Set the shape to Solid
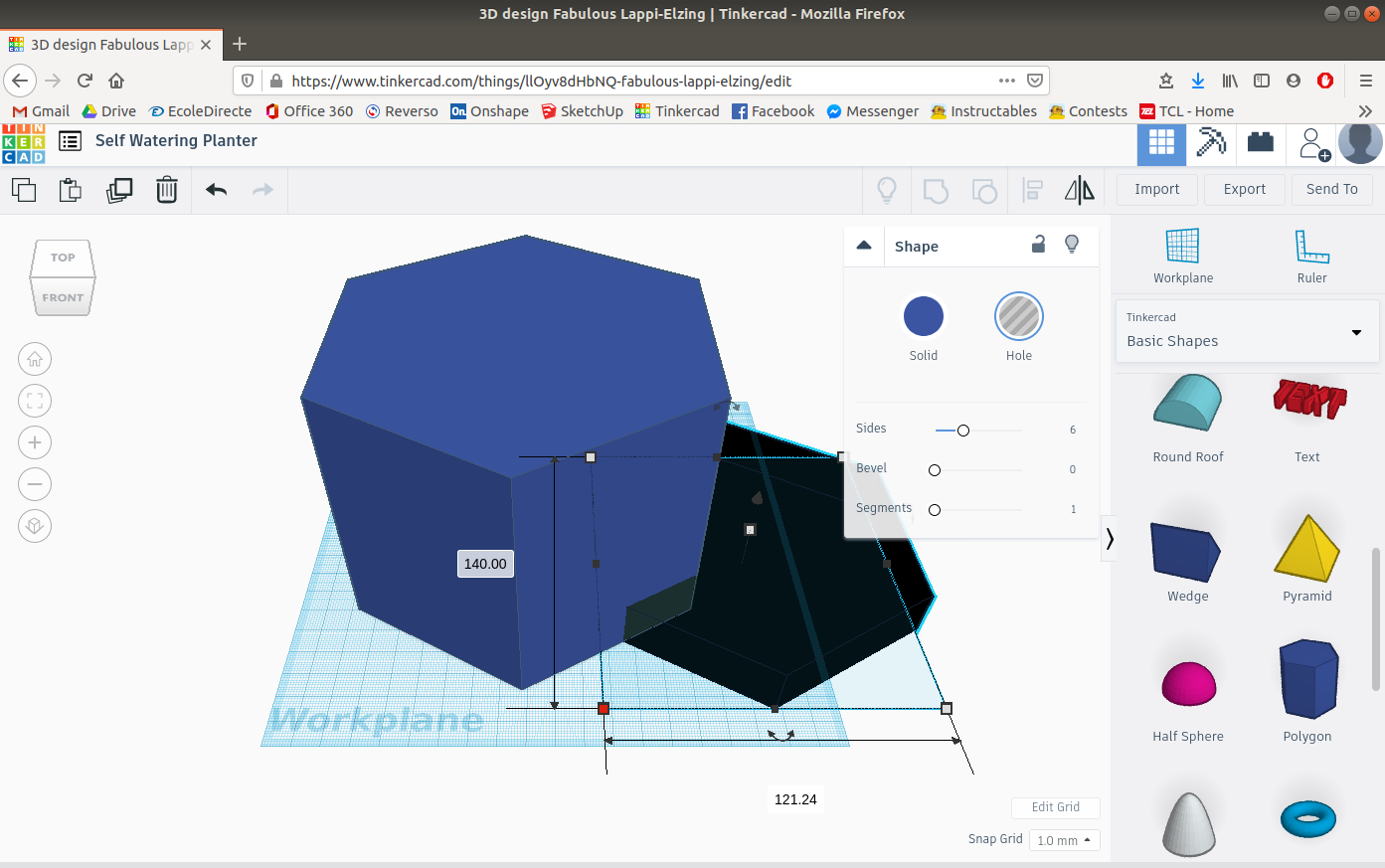Image resolution: width=1385 pixels, height=868 pixels. point(924,317)
